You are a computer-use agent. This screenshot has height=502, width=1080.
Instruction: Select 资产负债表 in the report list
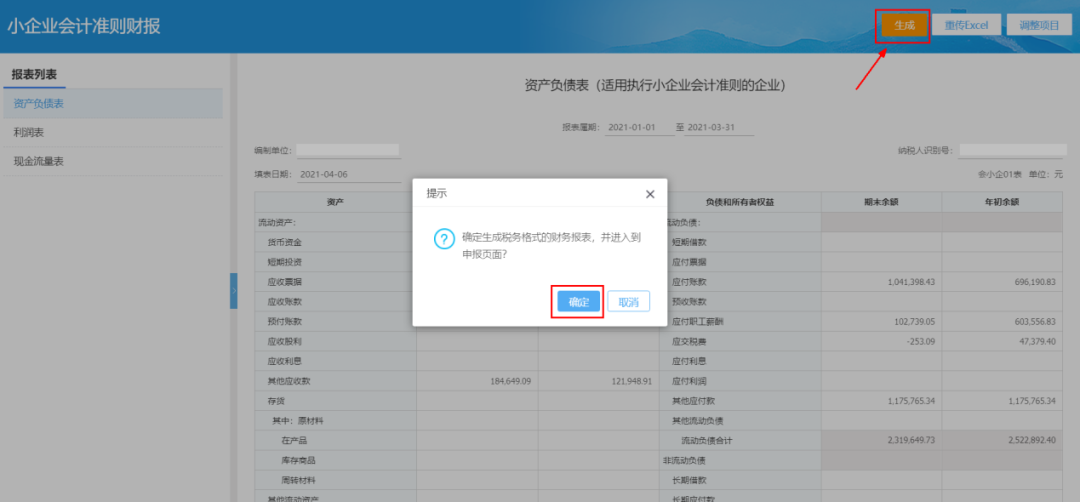(x=112, y=103)
